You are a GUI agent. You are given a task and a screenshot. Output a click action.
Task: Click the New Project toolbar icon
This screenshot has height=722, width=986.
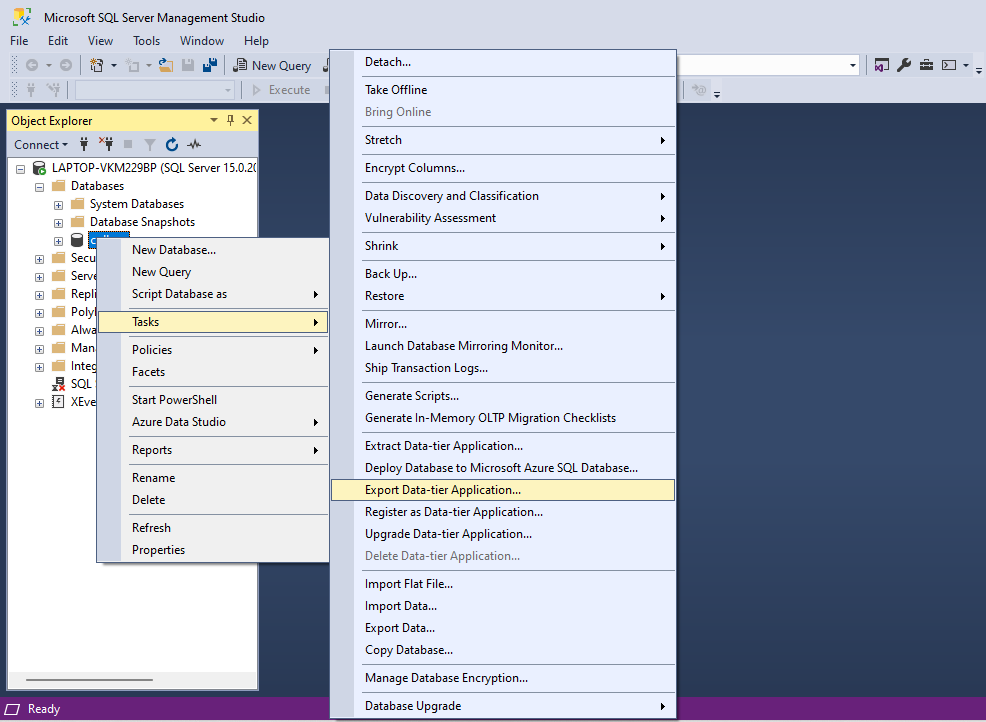tap(96, 65)
